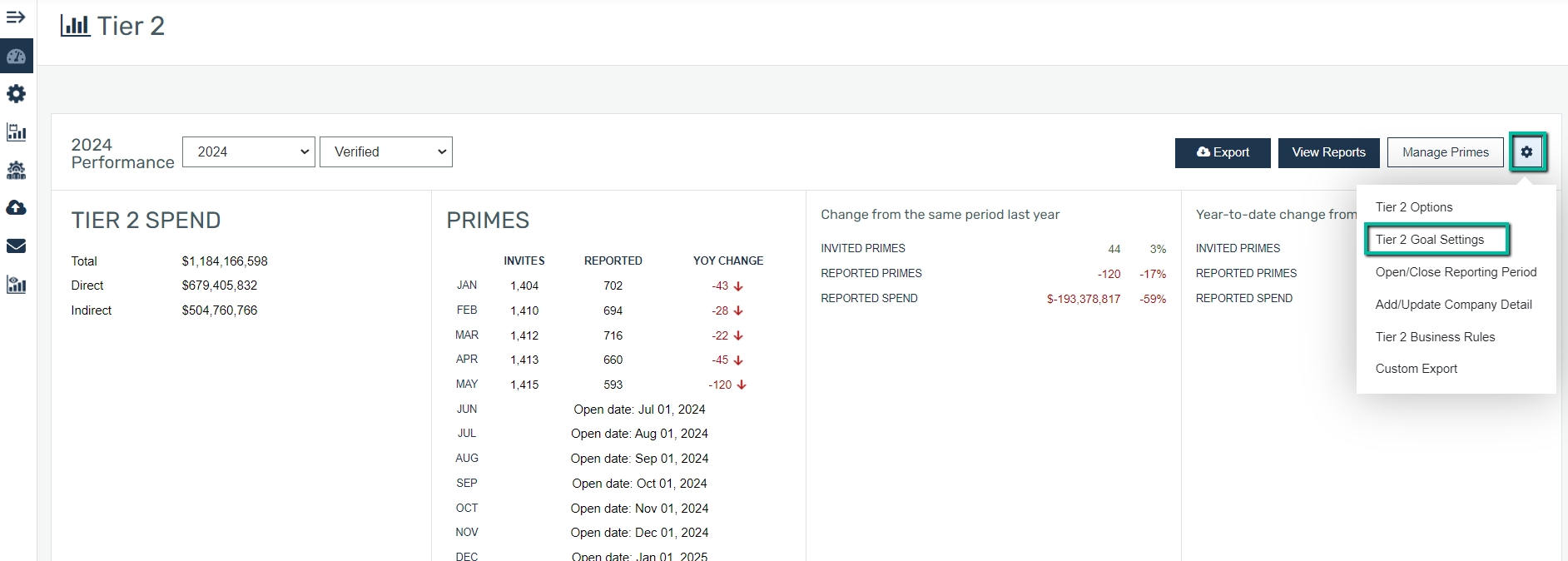1568x561 pixels.
Task: Open the dashboard gauge icon in sidebar
Action: (x=16, y=56)
